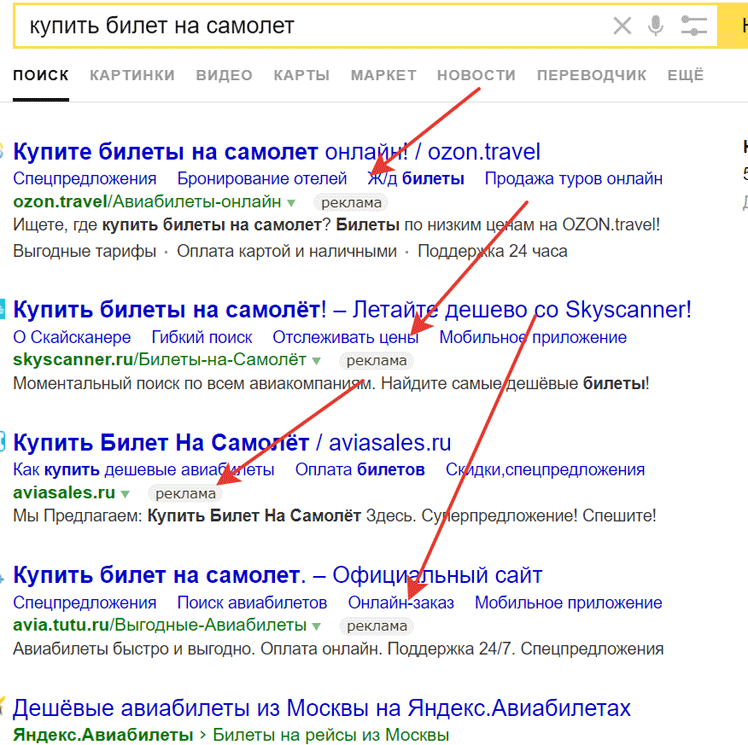Open Оплата билетов sitelink

[360, 470]
